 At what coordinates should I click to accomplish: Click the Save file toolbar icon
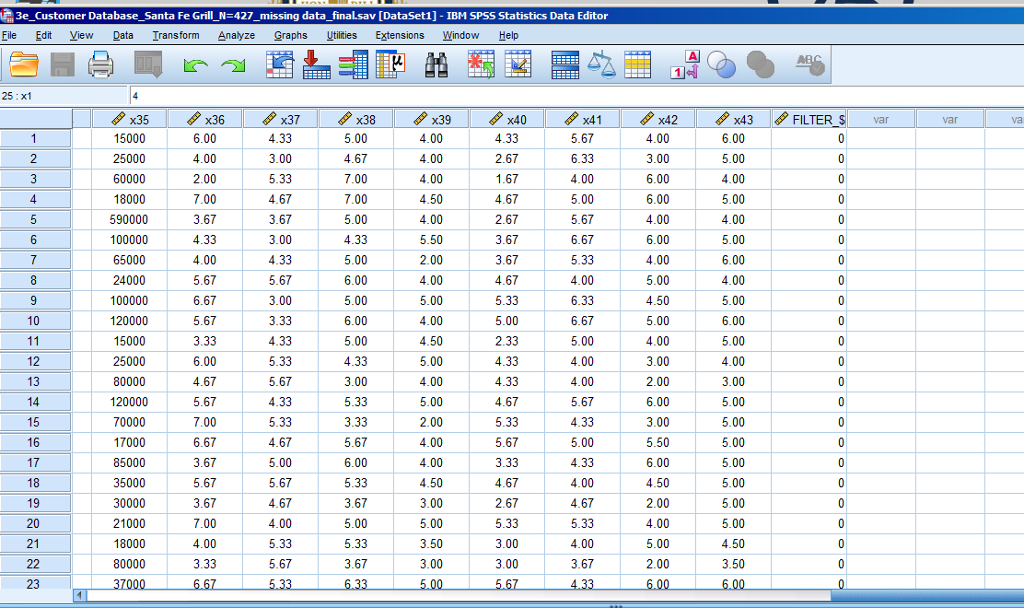click(x=63, y=65)
